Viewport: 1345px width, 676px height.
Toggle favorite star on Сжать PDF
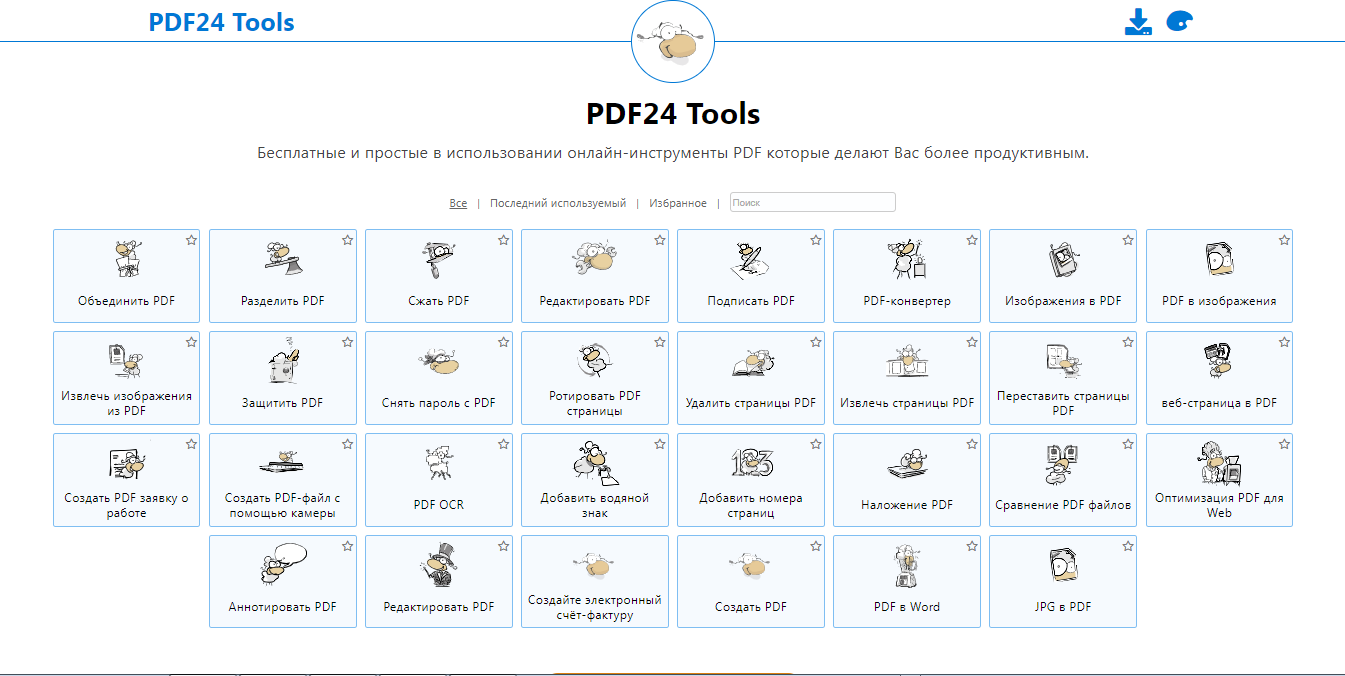click(503, 240)
